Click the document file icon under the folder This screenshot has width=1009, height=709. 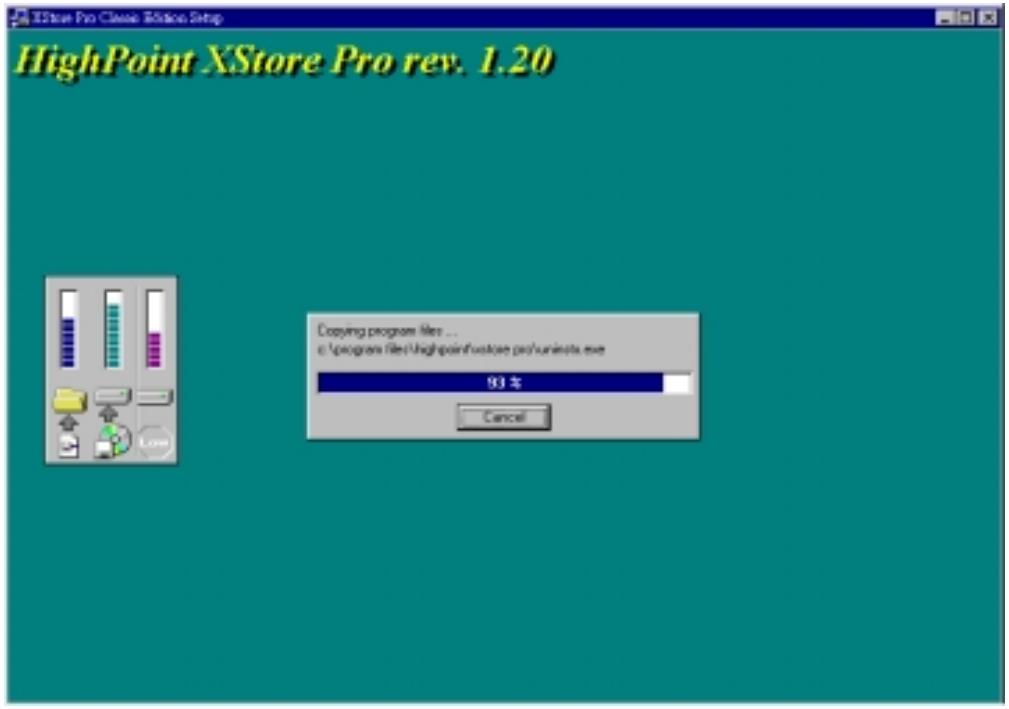[x=68, y=446]
